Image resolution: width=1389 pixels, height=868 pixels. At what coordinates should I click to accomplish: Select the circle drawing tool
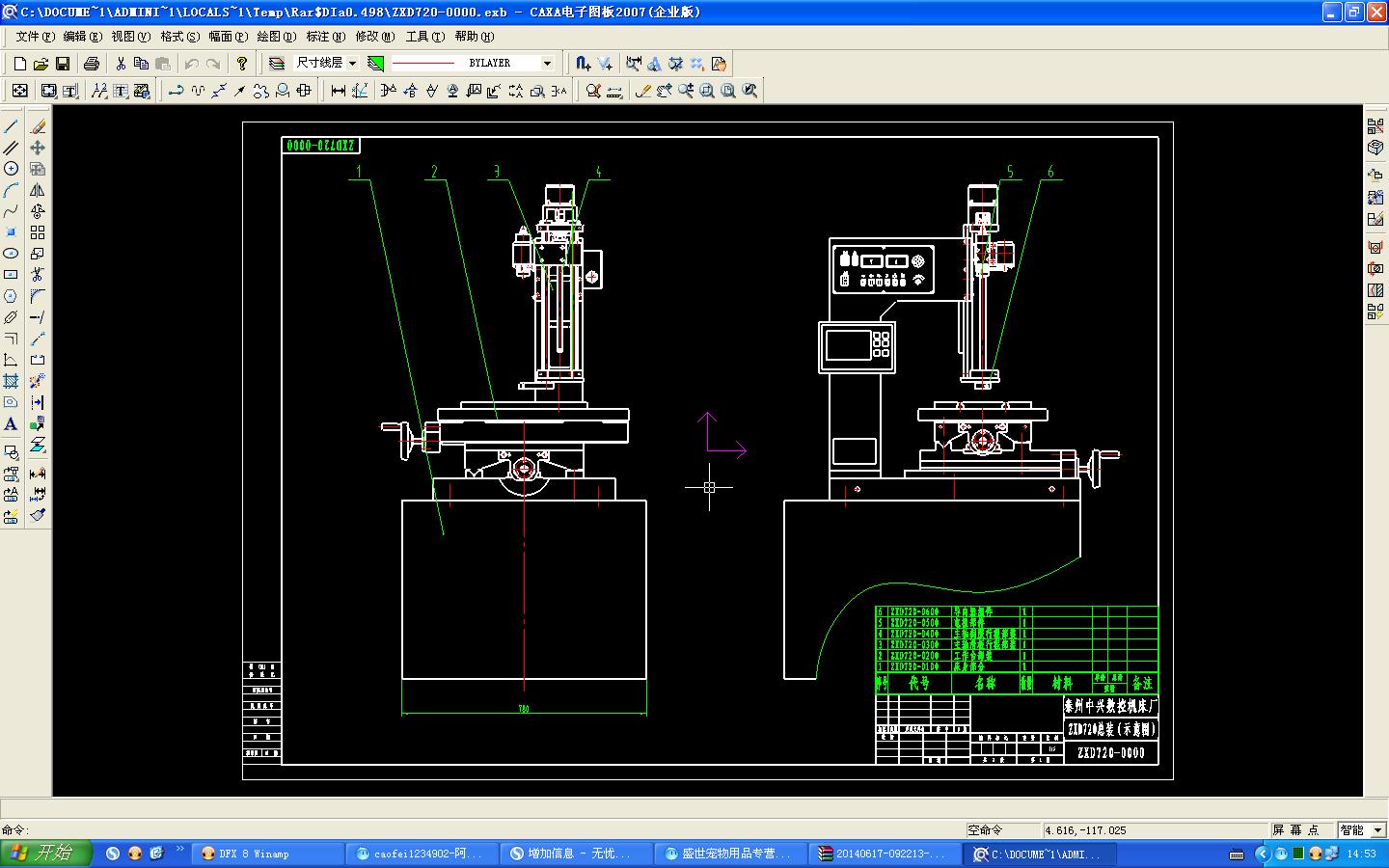click(x=11, y=169)
